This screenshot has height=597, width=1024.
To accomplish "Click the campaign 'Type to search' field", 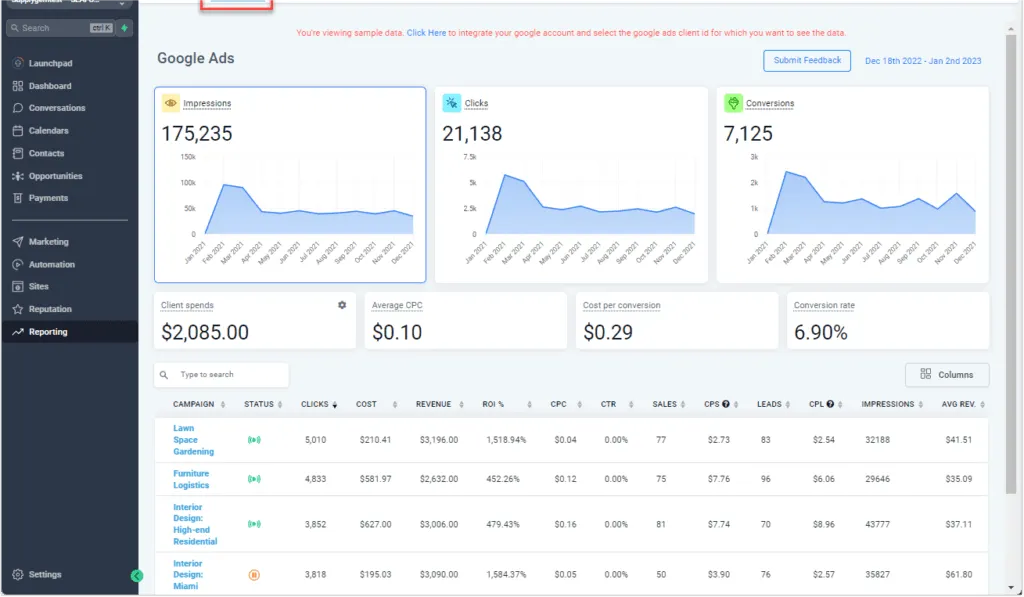I will click(x=222, y=375).
